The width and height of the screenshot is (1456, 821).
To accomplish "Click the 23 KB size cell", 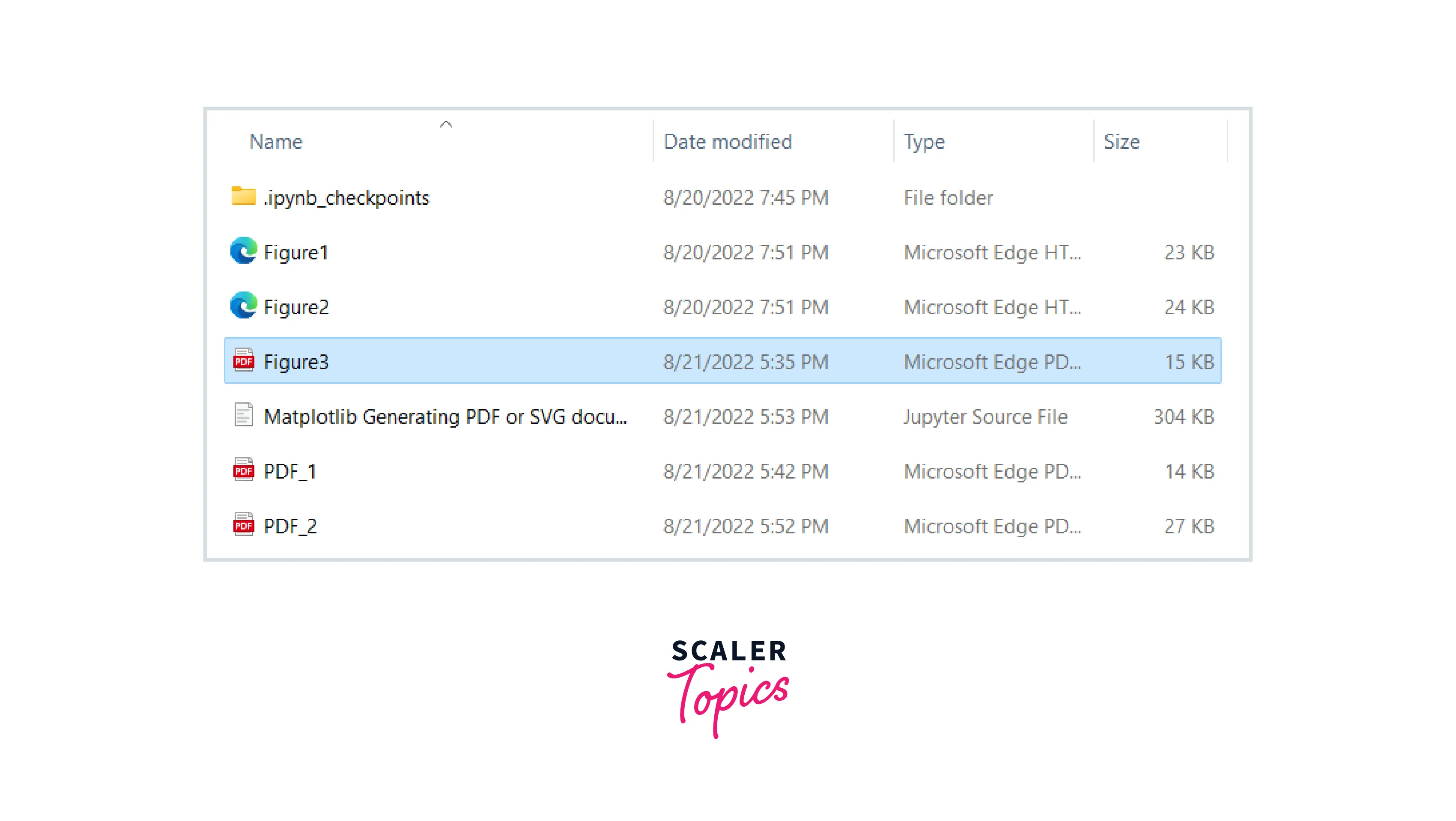I will tap(1189, 252).
